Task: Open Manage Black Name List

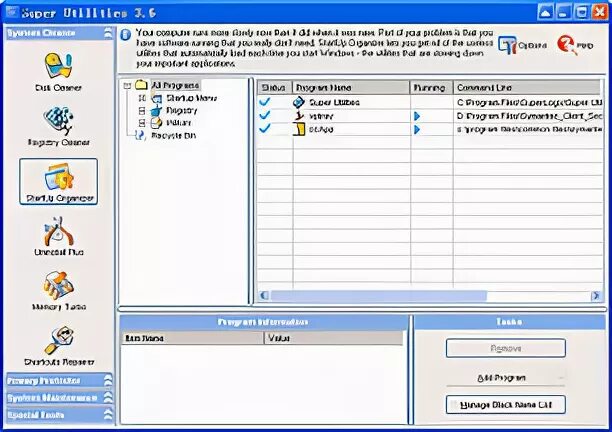Action: point(505,405)
